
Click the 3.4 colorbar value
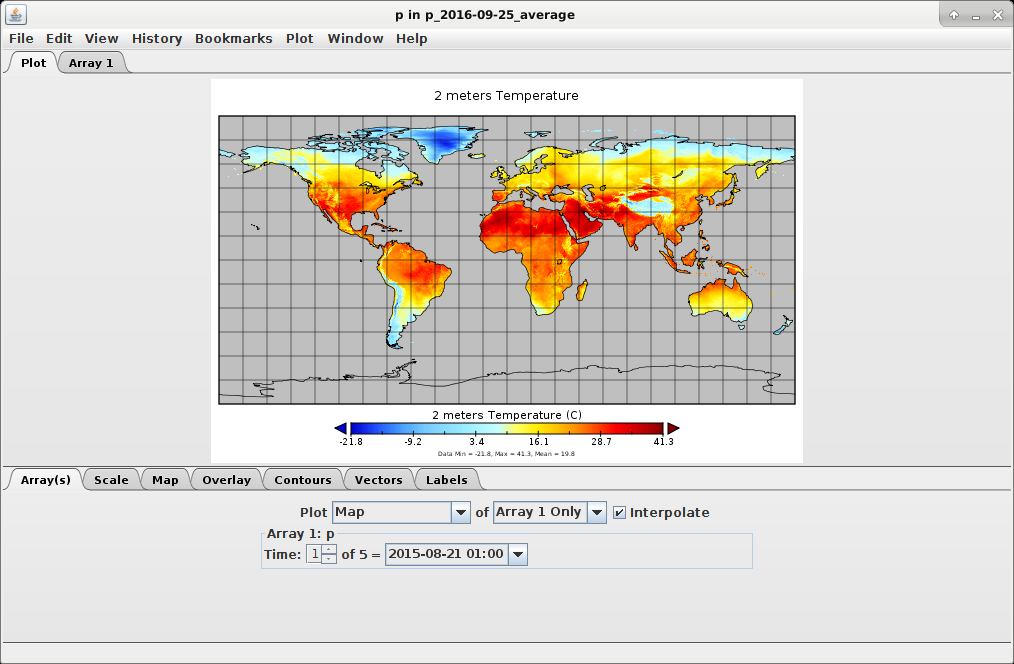point(477,442)
